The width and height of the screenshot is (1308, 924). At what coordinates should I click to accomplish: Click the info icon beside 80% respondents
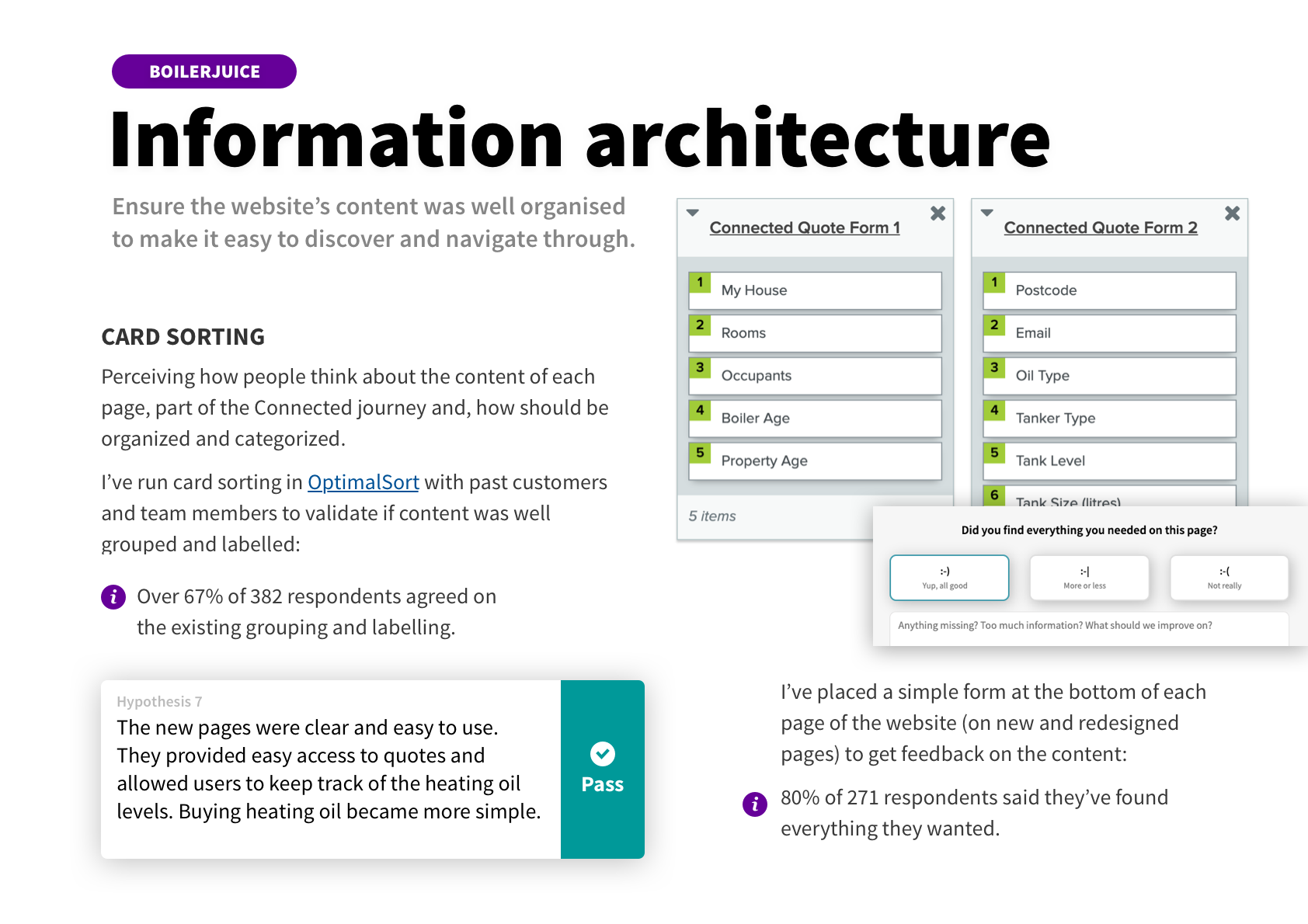[x=755, y=804]
